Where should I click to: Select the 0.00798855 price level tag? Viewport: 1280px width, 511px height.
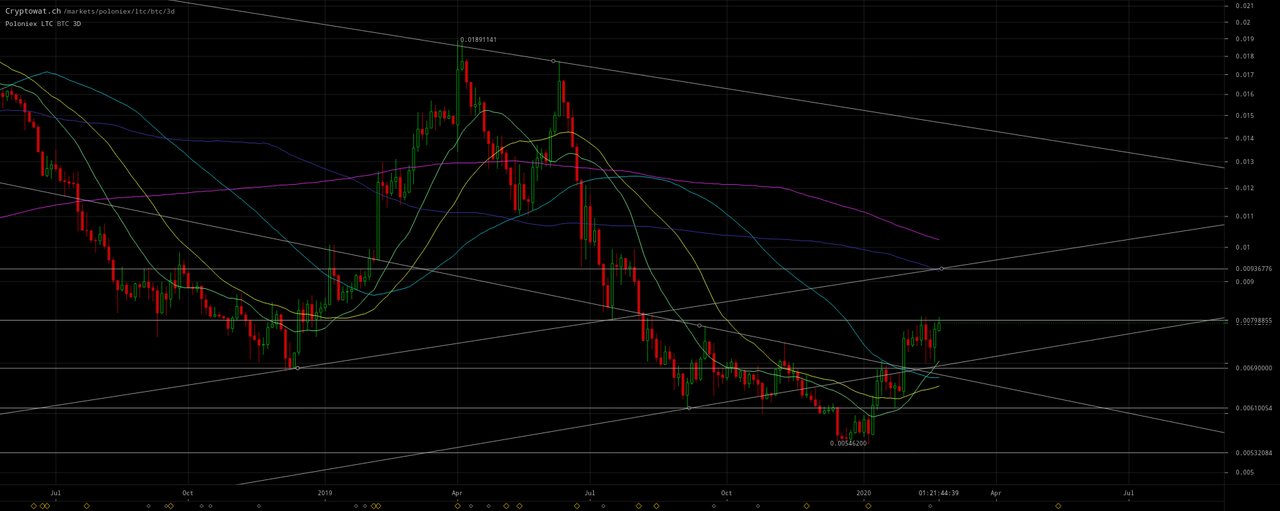[x=1252, y=321]
